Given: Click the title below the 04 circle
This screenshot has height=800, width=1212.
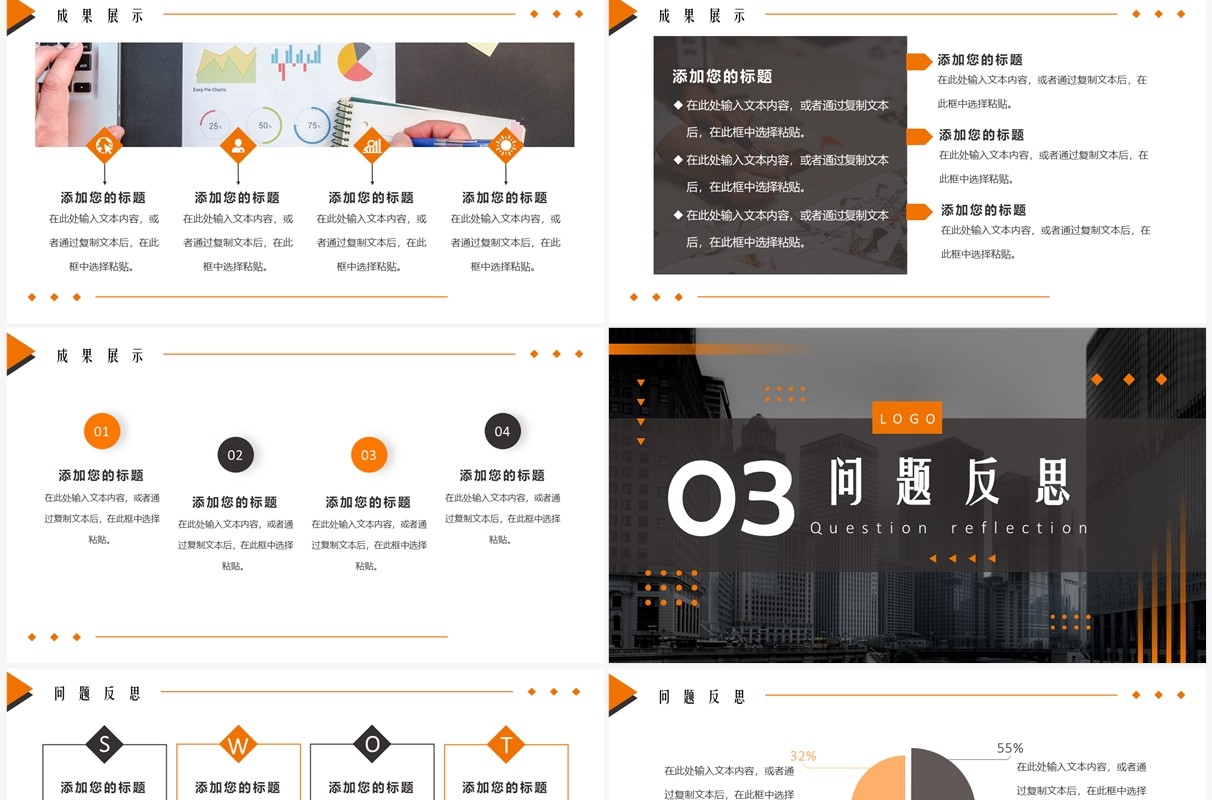Looking at the screenshot, I should [502, 476].
